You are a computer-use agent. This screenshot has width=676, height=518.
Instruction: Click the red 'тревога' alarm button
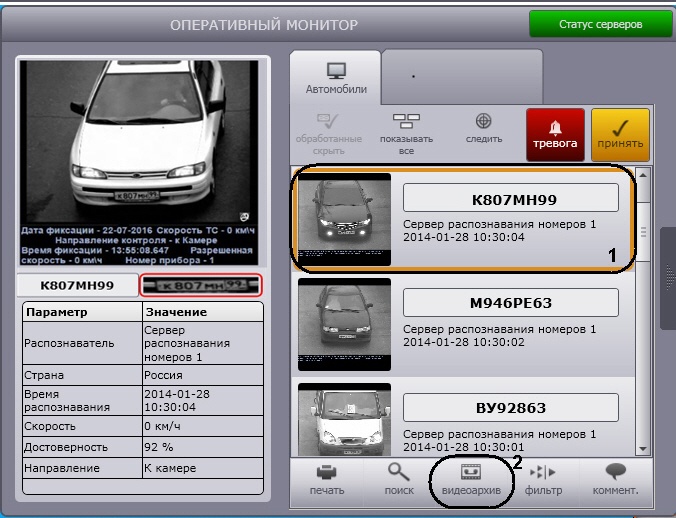(553, 134)
